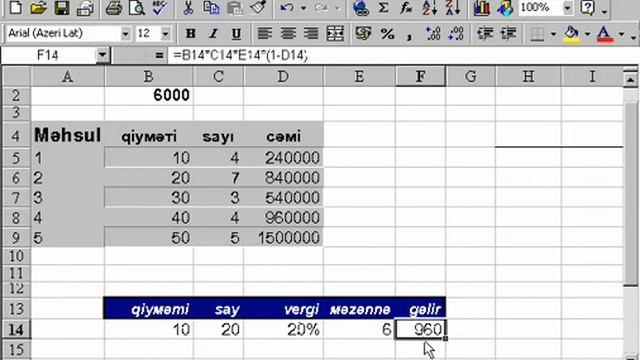Open font color palette dropdown

pyautogui.click(x=621, y=34)
